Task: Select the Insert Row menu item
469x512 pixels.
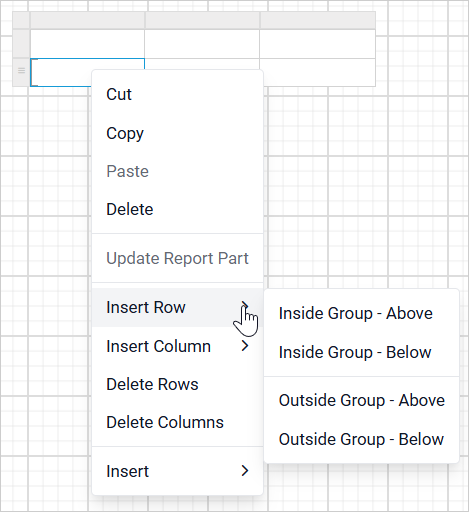Action: tap(177, 307)
